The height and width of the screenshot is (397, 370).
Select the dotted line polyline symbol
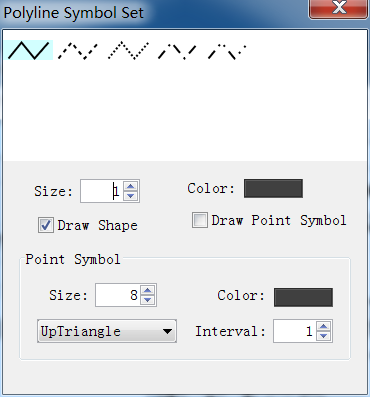pos(128,51)
